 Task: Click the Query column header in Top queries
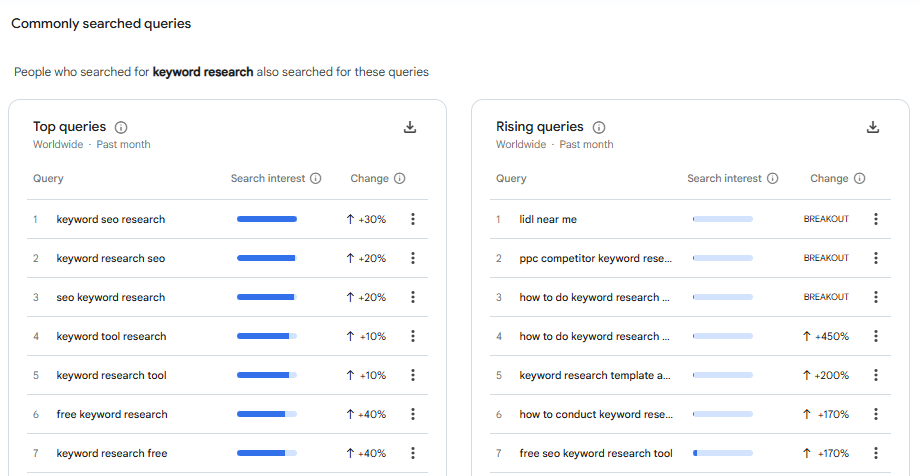(48, 178)
